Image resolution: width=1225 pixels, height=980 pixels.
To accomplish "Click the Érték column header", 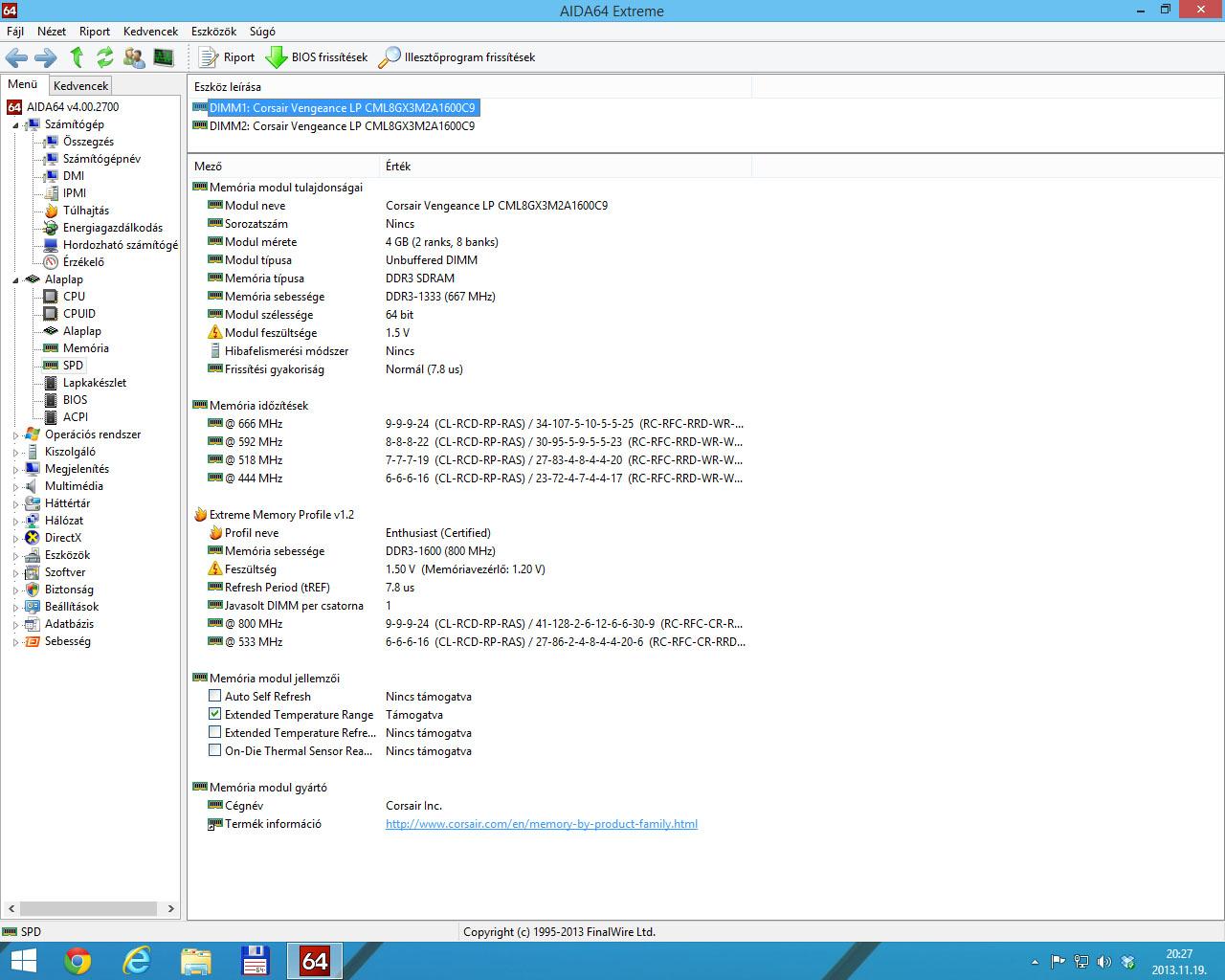I will [x=566, y=167].
